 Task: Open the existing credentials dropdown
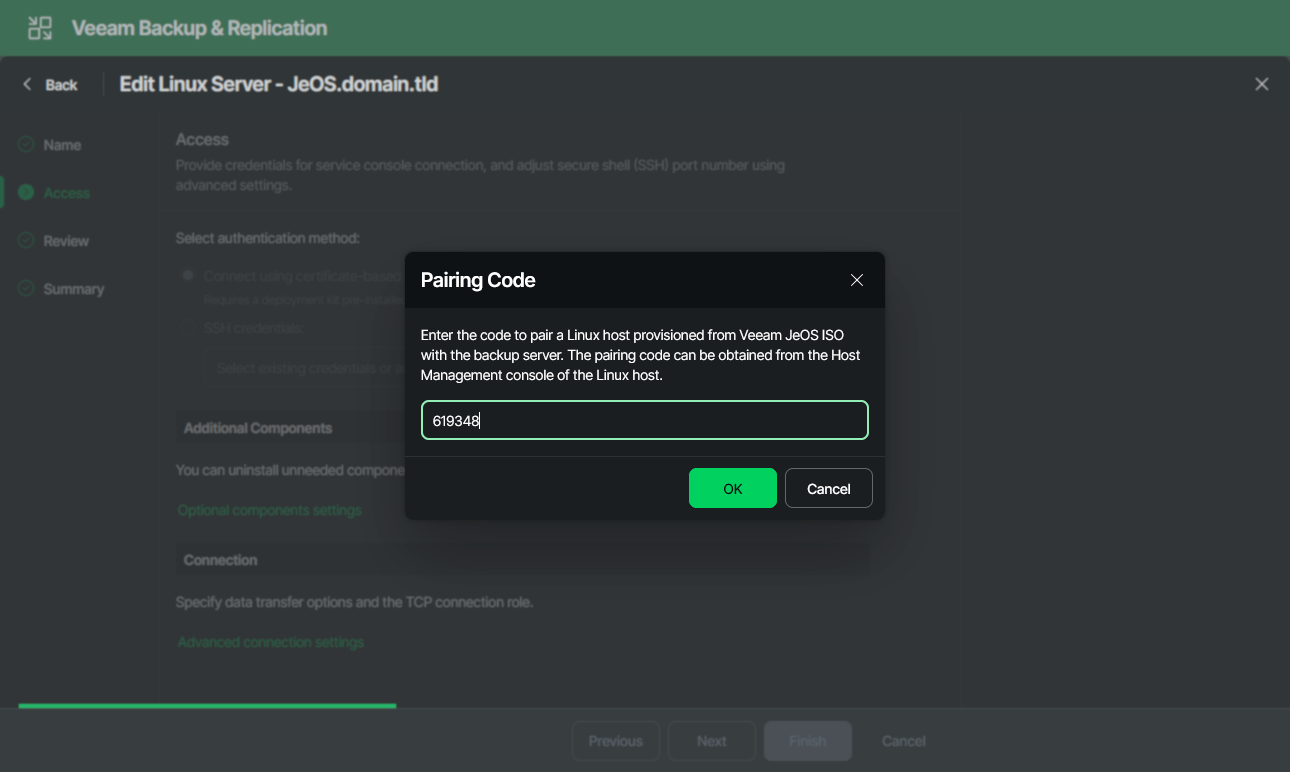pyautogui.click(x=300, y=368)
